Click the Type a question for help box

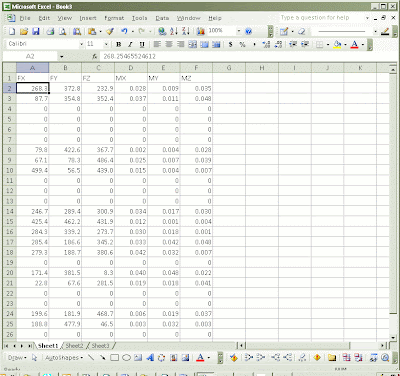pos(322,18)
